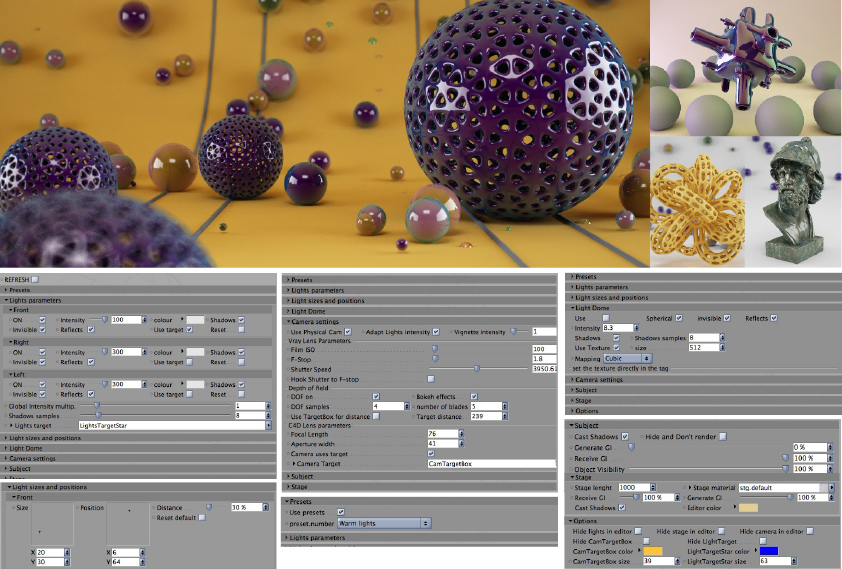Toggle Use Physical Cam checkbox
Image resolution: width=842 pixels, height=569 pixels.
point(348,332)
